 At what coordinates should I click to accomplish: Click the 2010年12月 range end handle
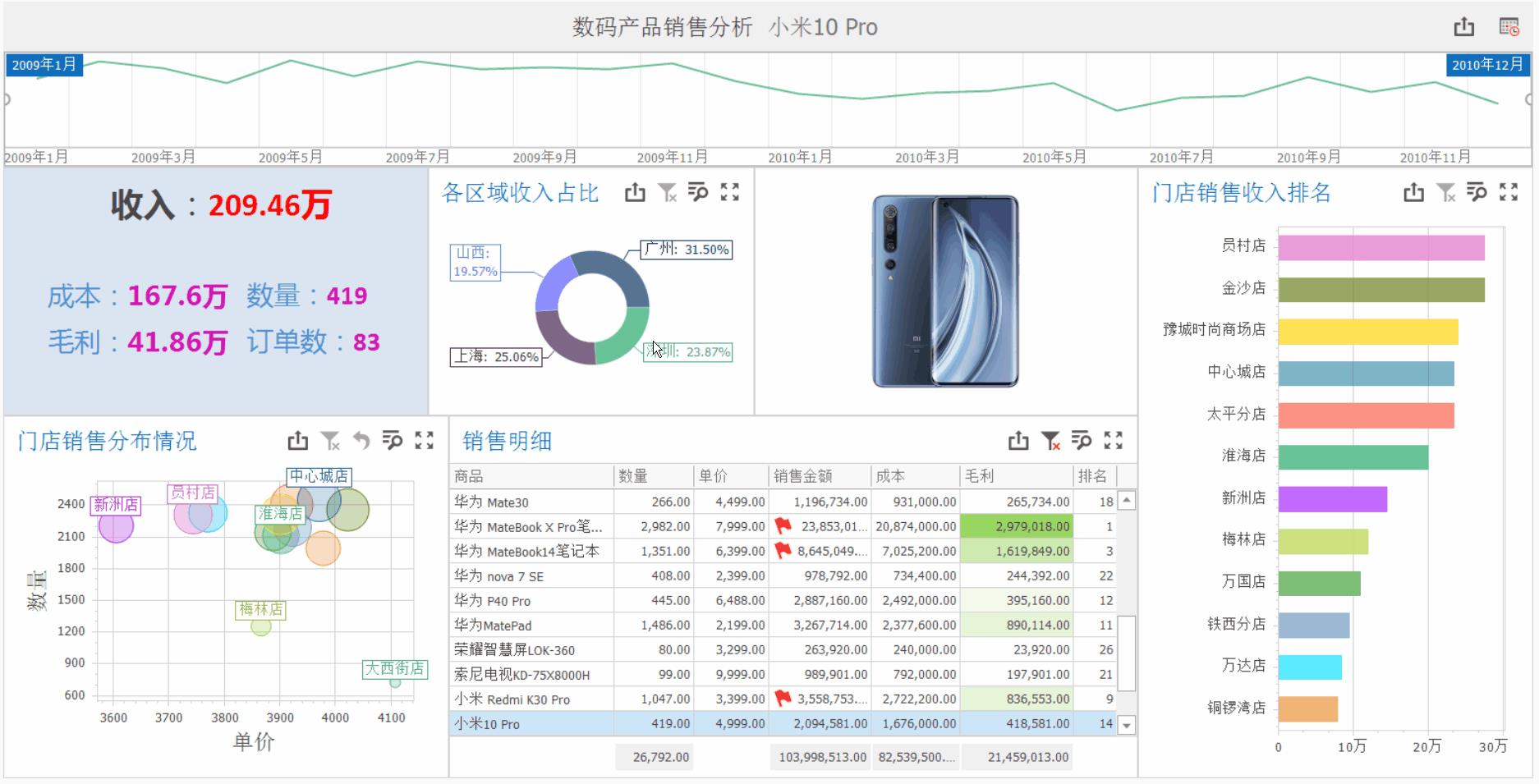[x=1487, y=65]
